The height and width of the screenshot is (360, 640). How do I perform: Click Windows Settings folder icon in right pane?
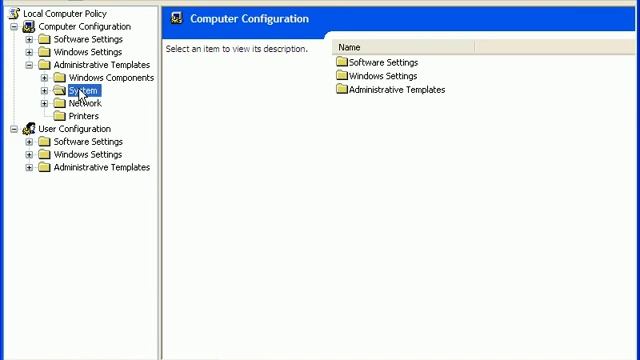click(342, 76)
